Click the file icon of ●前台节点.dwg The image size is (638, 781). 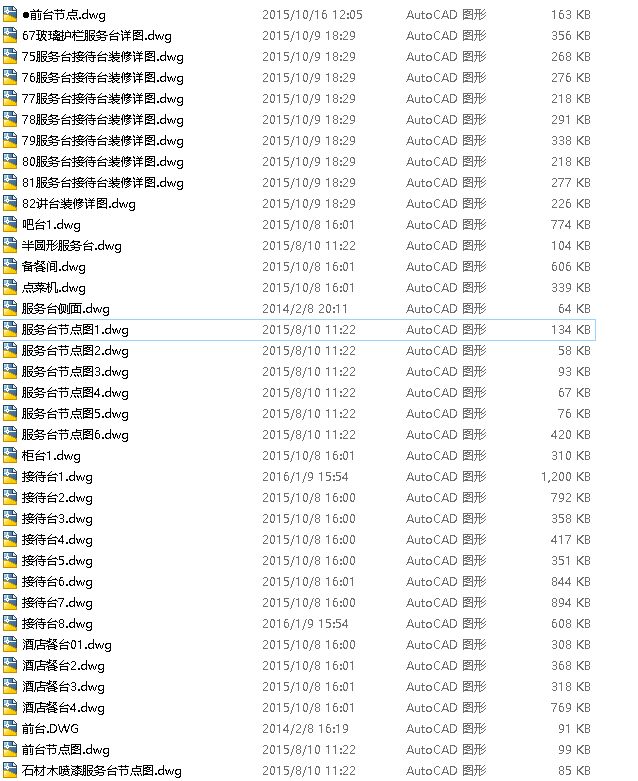[x=10, y=14]
